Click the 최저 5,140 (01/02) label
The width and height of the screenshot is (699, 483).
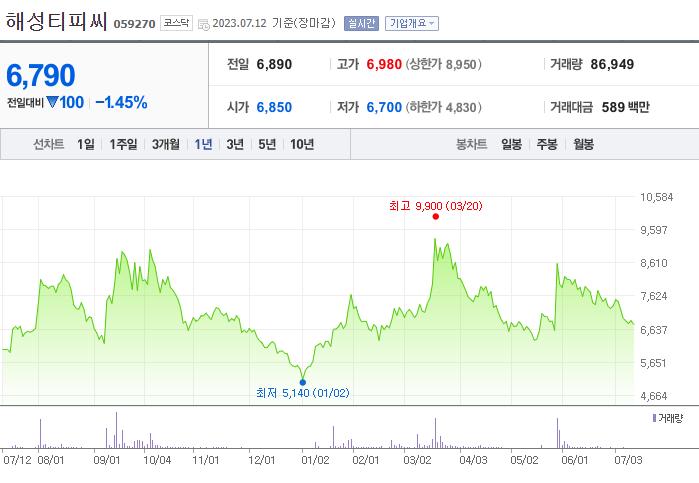tap(303, 393)
